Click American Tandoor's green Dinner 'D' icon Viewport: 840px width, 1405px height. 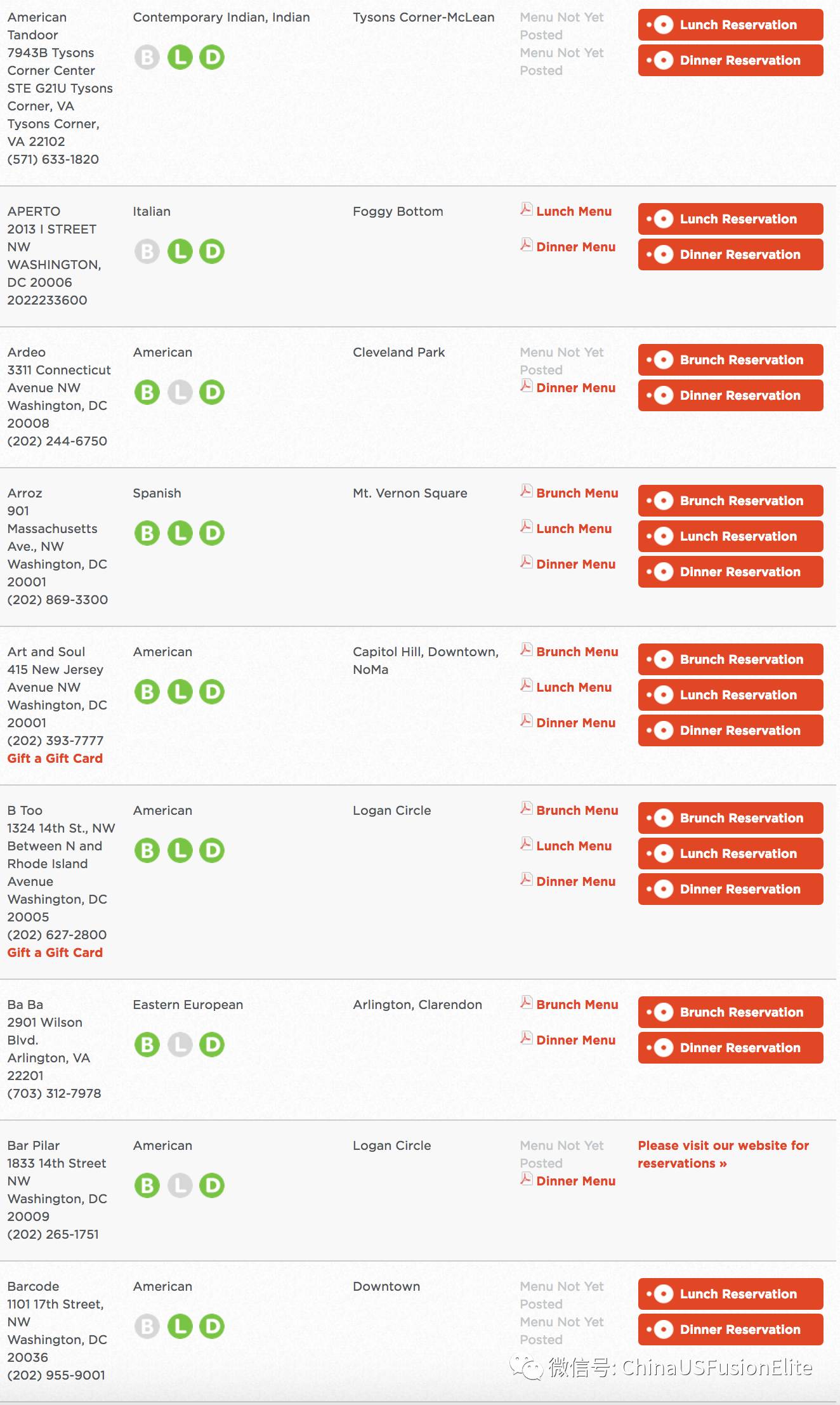click(x=212, y=57)
